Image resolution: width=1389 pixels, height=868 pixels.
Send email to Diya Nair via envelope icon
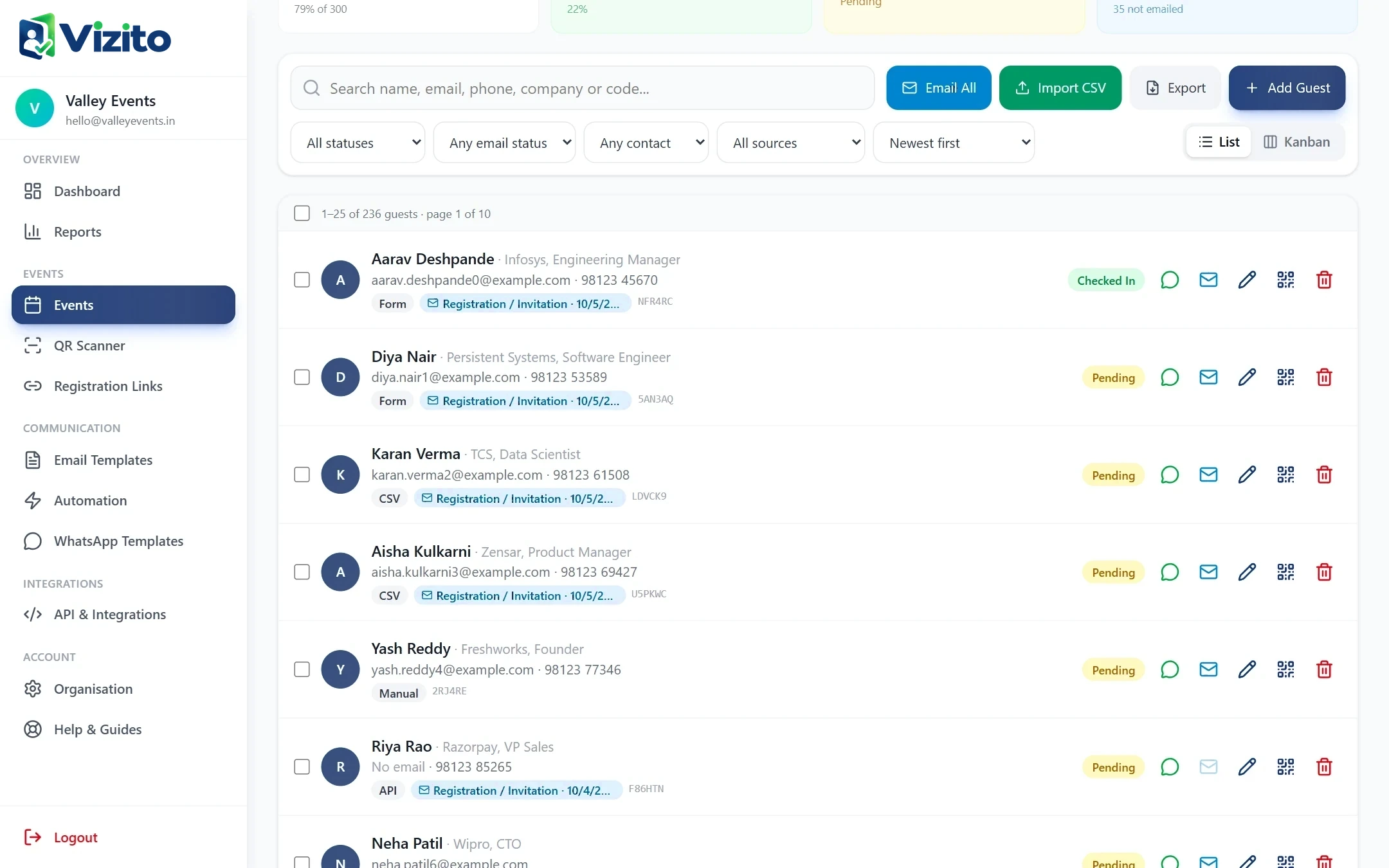[x=1208, y=377]
